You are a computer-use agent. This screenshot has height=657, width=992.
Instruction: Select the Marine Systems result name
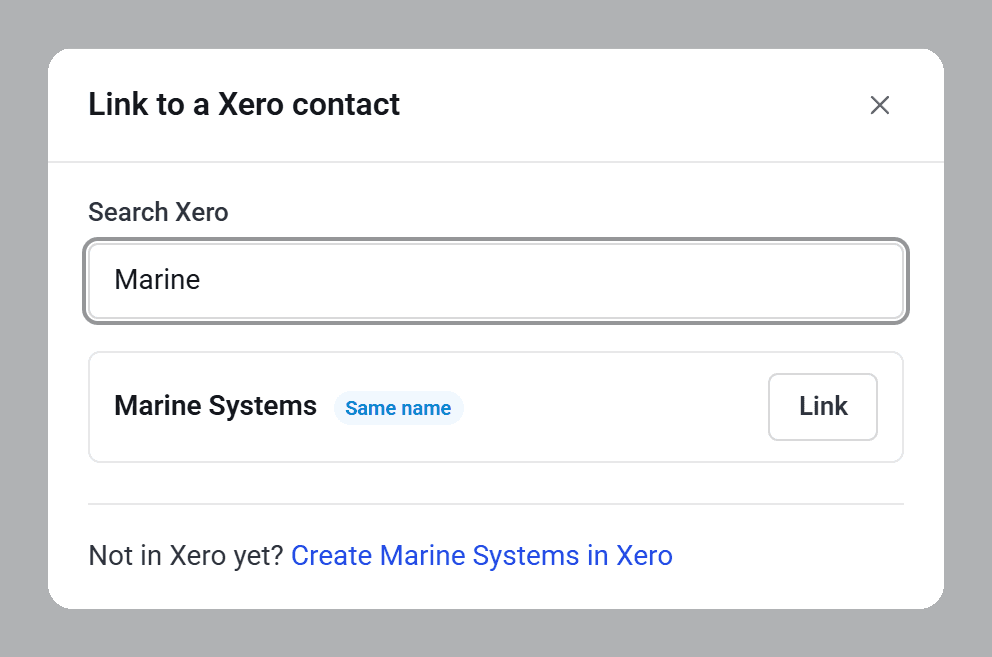point(215,406)
